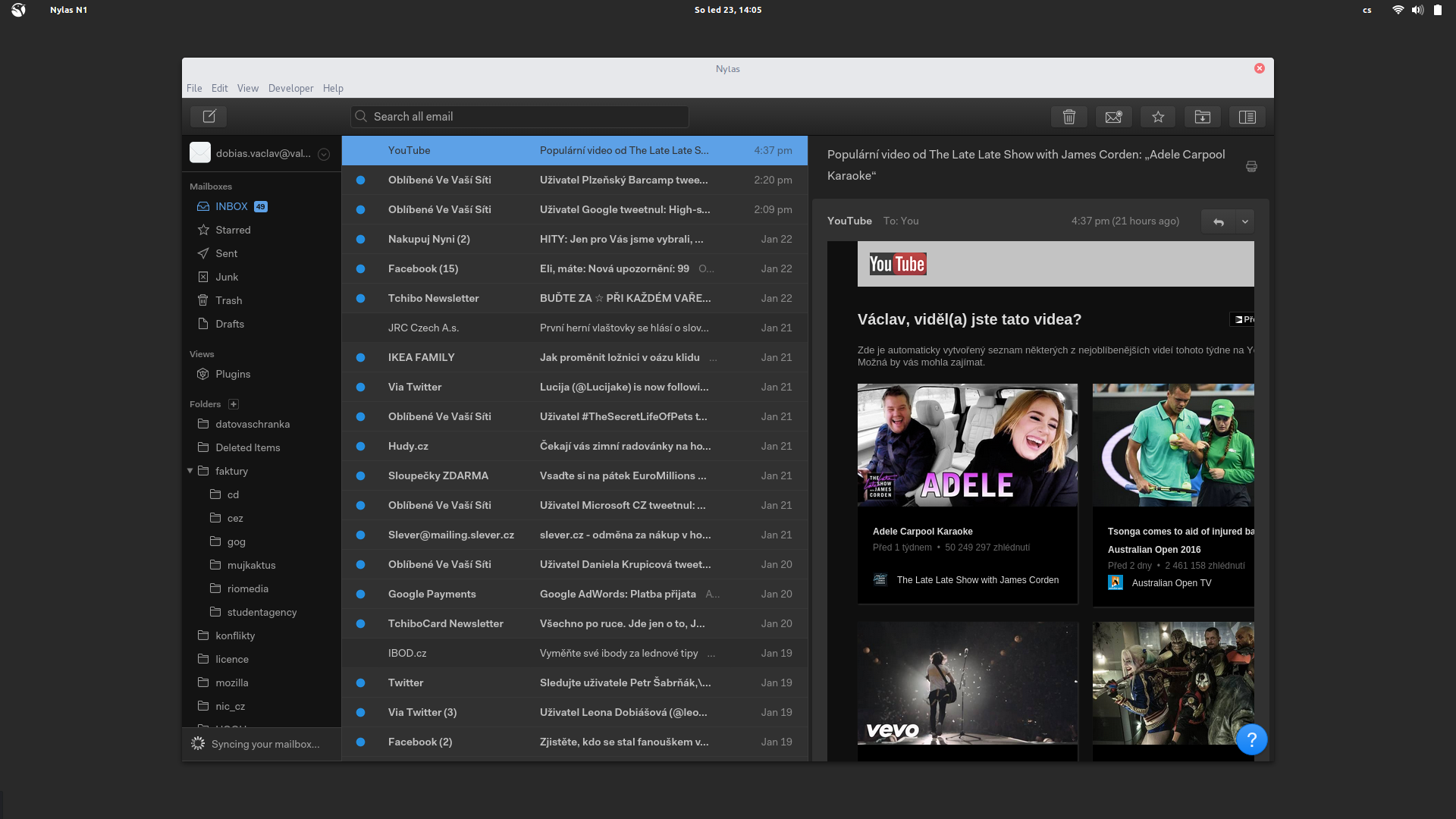Open the View menu
Viewport: 1456px width, 819px height.
[x=248, y=88]
